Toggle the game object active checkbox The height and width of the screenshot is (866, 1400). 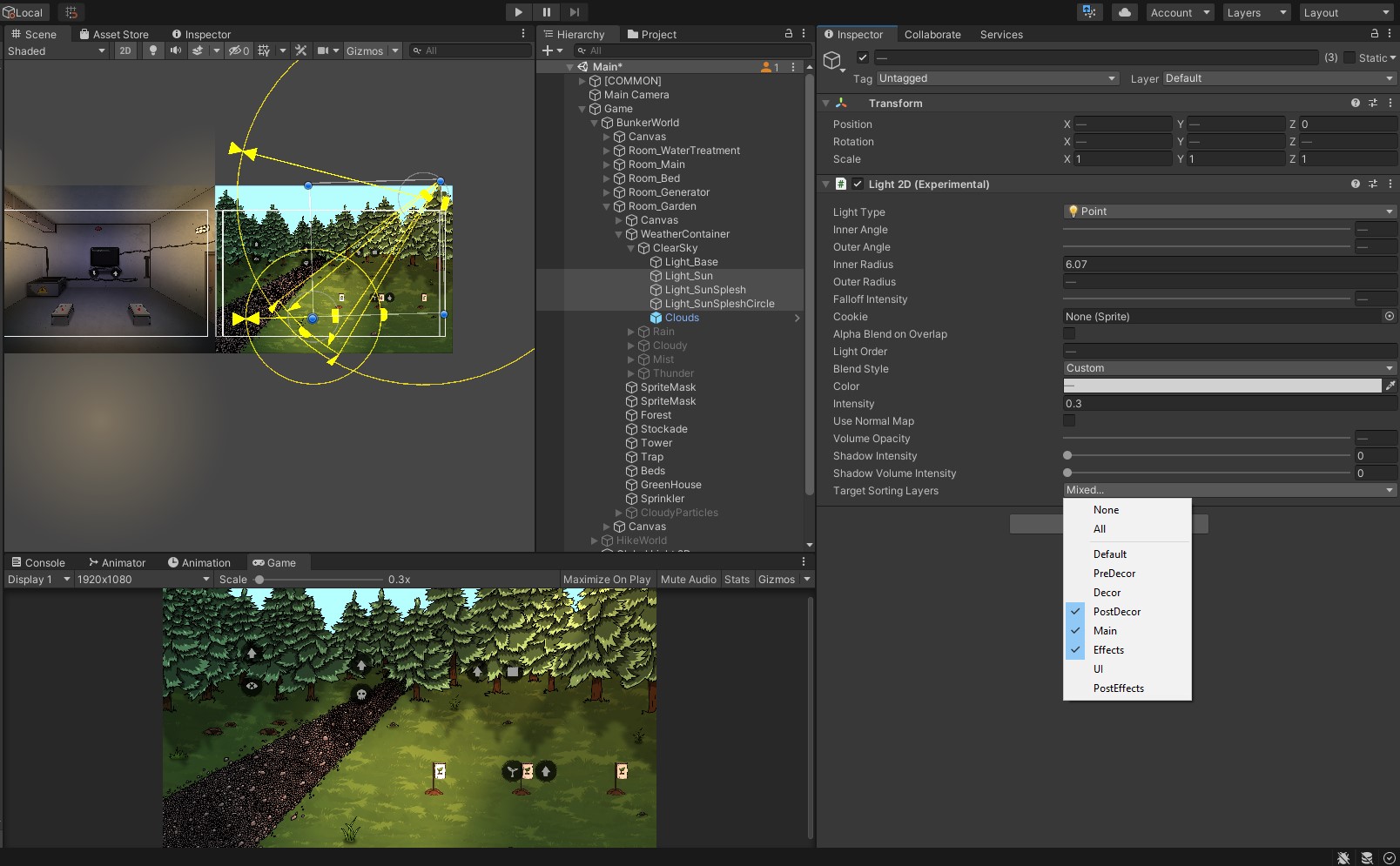click(862, 57)
